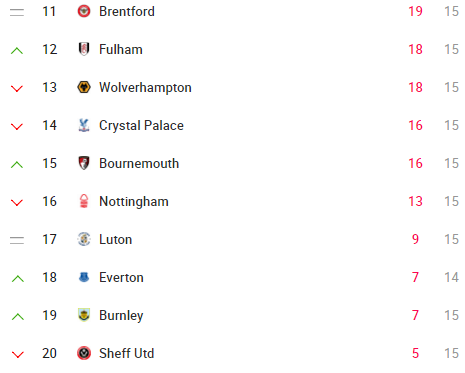Click the Fulham club crest

pyautogui.click(x=84, y=49)
